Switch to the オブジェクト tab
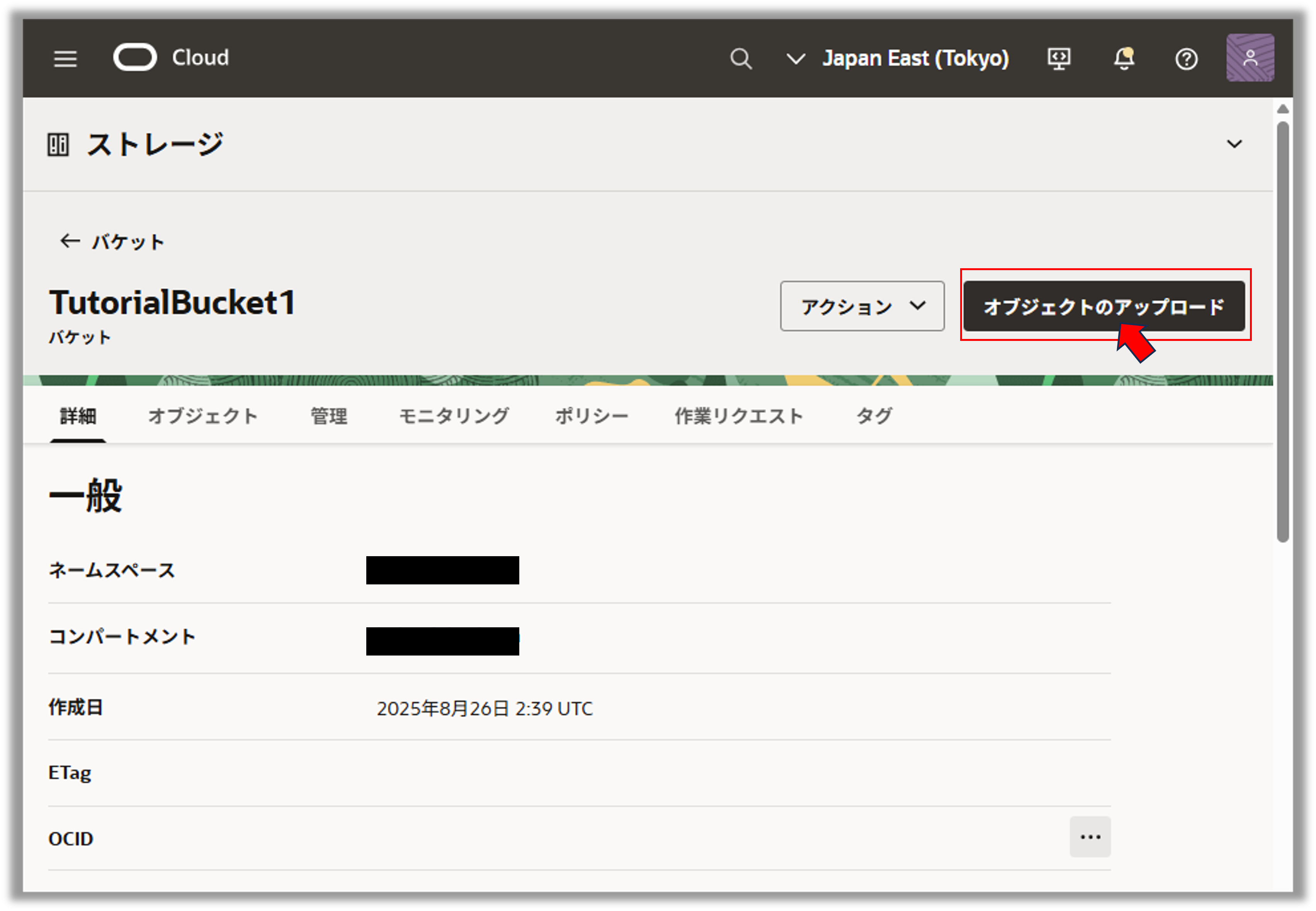Image resolution: width=1316 pixels, height=911 pixels. click(202, 415)
